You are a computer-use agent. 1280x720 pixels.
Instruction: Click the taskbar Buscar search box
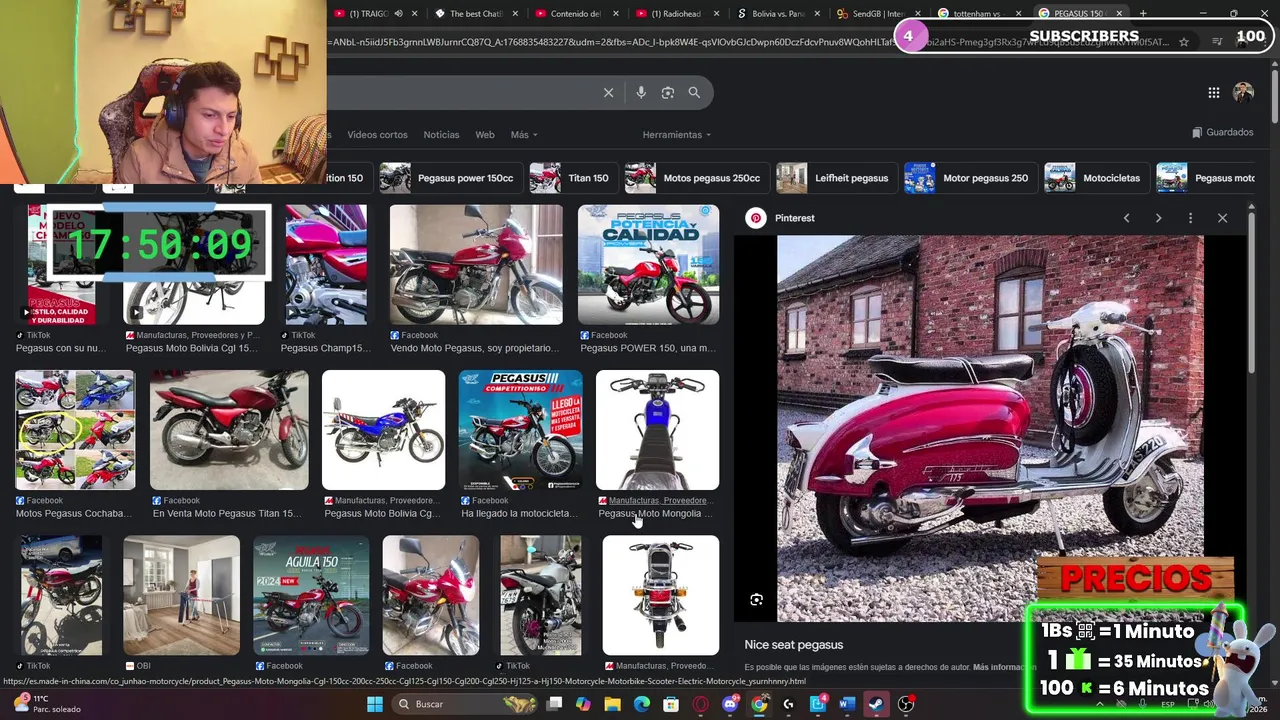coord(465,704)
